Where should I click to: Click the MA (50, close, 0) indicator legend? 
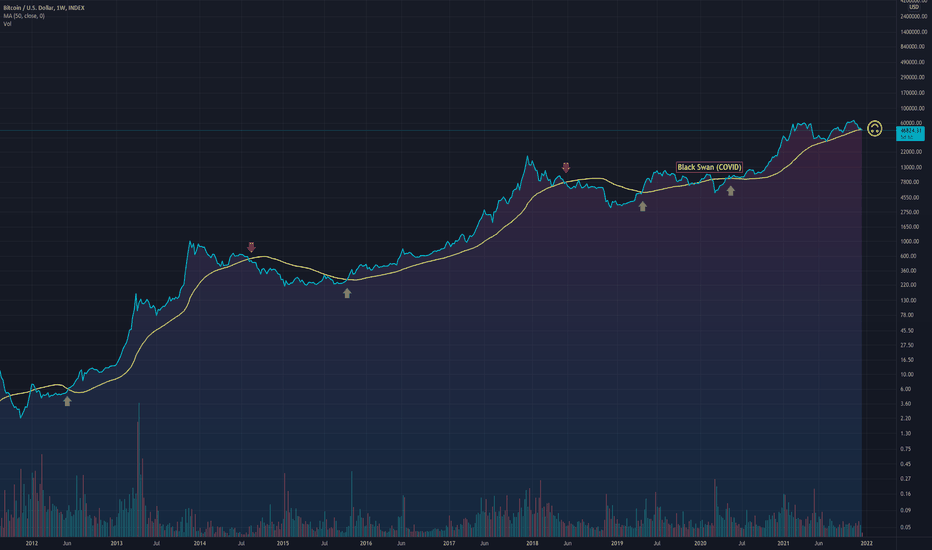(x=24, y=16)
